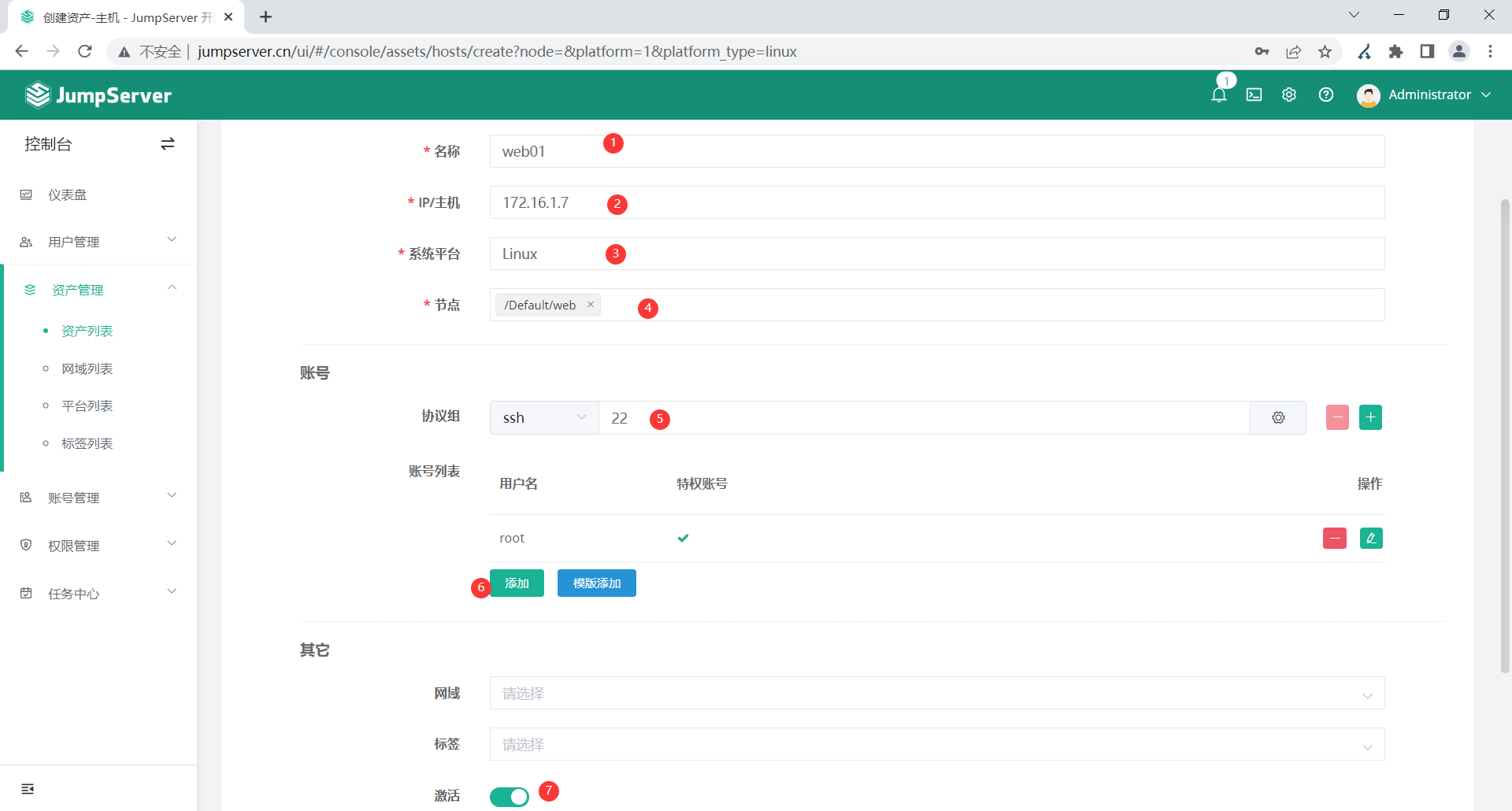Viewport: 1512px width, 811px height.
Task: Close the JumpServer browser tab
Action: [228, 17]
